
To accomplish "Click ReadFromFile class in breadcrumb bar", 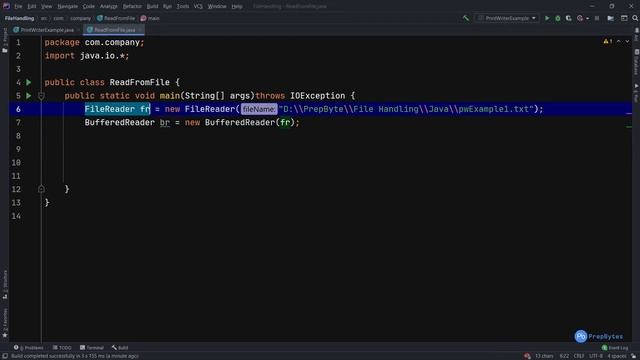I will point(116,18).
